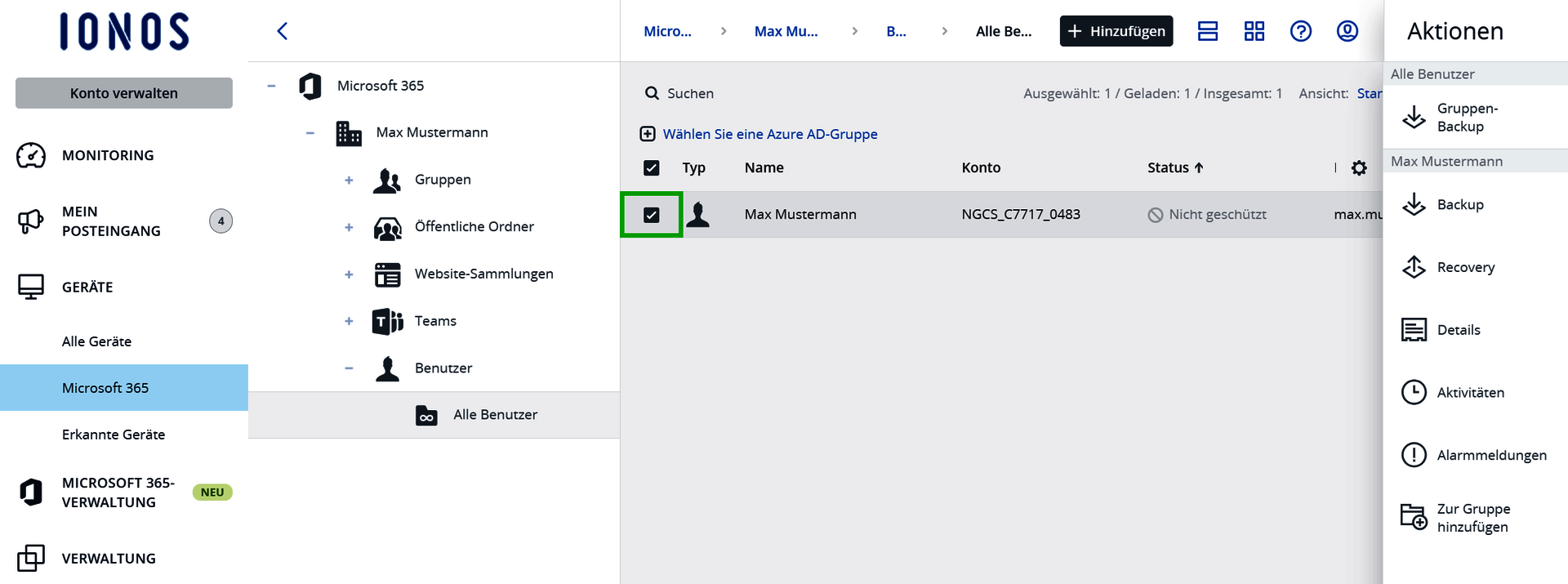Expand the Öffentliche Ordner tree node

coord(349,227)
